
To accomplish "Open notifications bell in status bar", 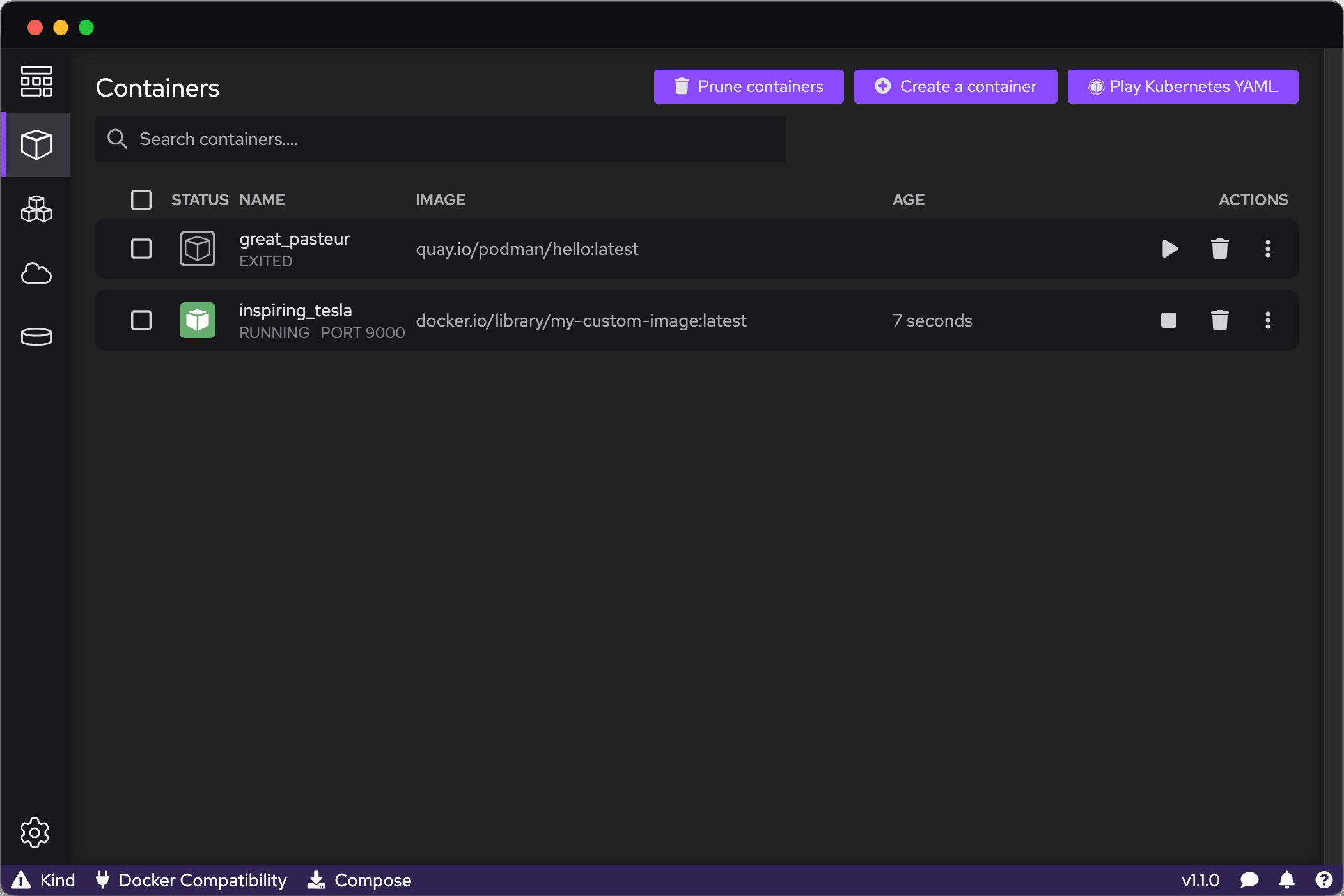I will click(x=1287, y=880).
